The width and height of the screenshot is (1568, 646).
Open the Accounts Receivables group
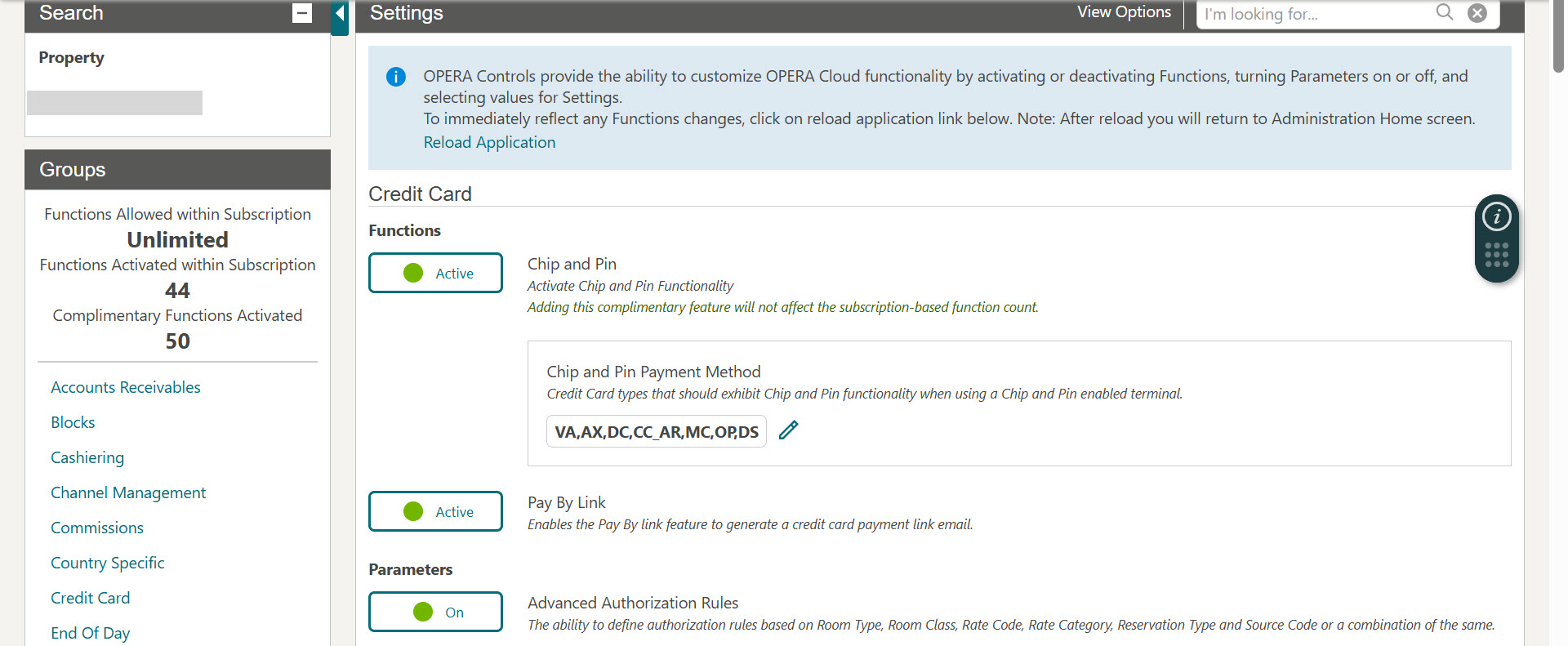point(126,386)
